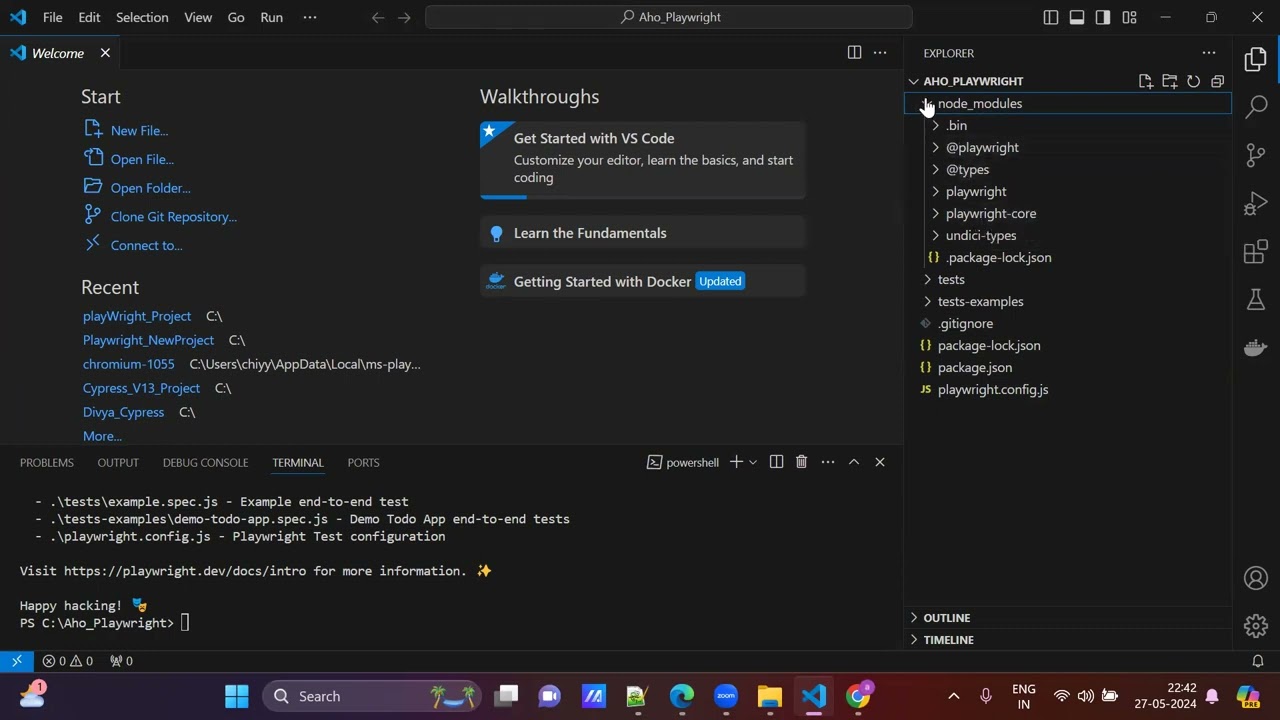Expand the undici-types folder
The width and height of the screenshot is (1280, 720).
tap(1068, 235)
